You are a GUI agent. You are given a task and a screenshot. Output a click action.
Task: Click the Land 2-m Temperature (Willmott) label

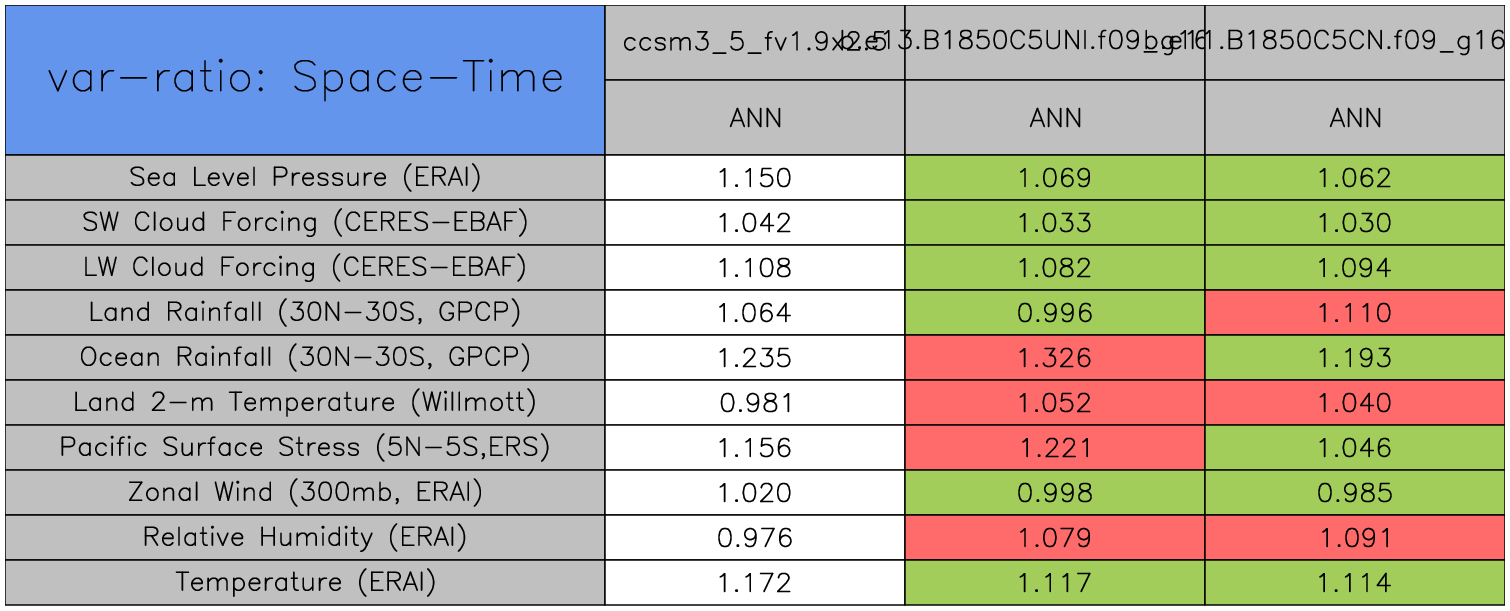pos(305,402)
